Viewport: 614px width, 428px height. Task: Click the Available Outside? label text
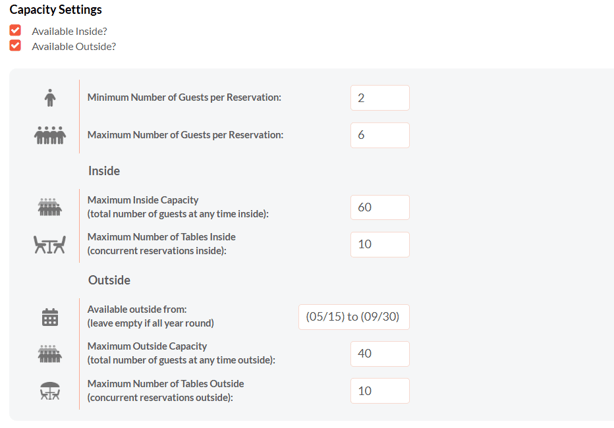pyautogui.click(x=73, y=46)
